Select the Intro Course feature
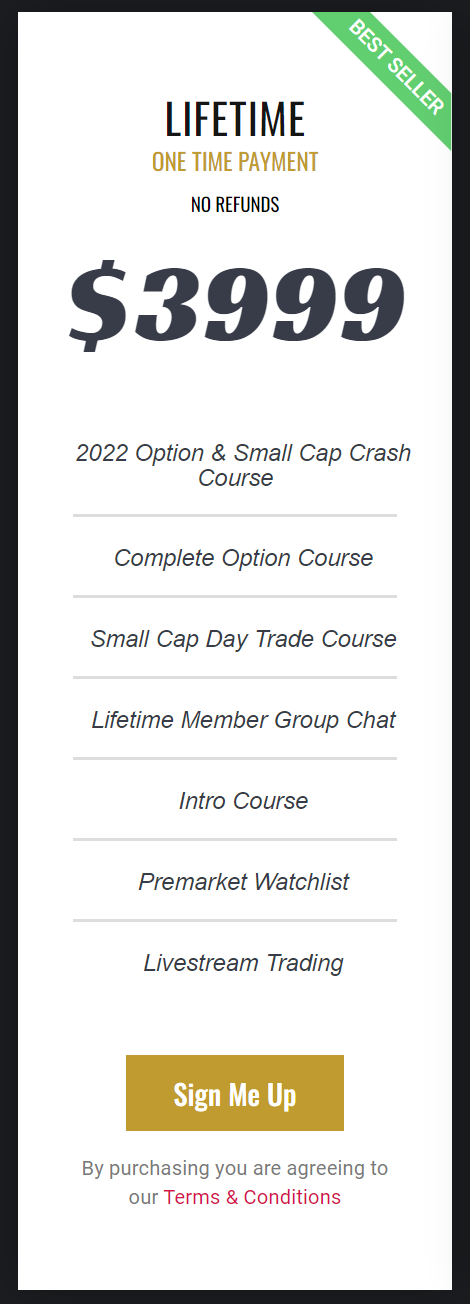The height and width of the screenshot is (1304, 470). [x=243, y=801]
